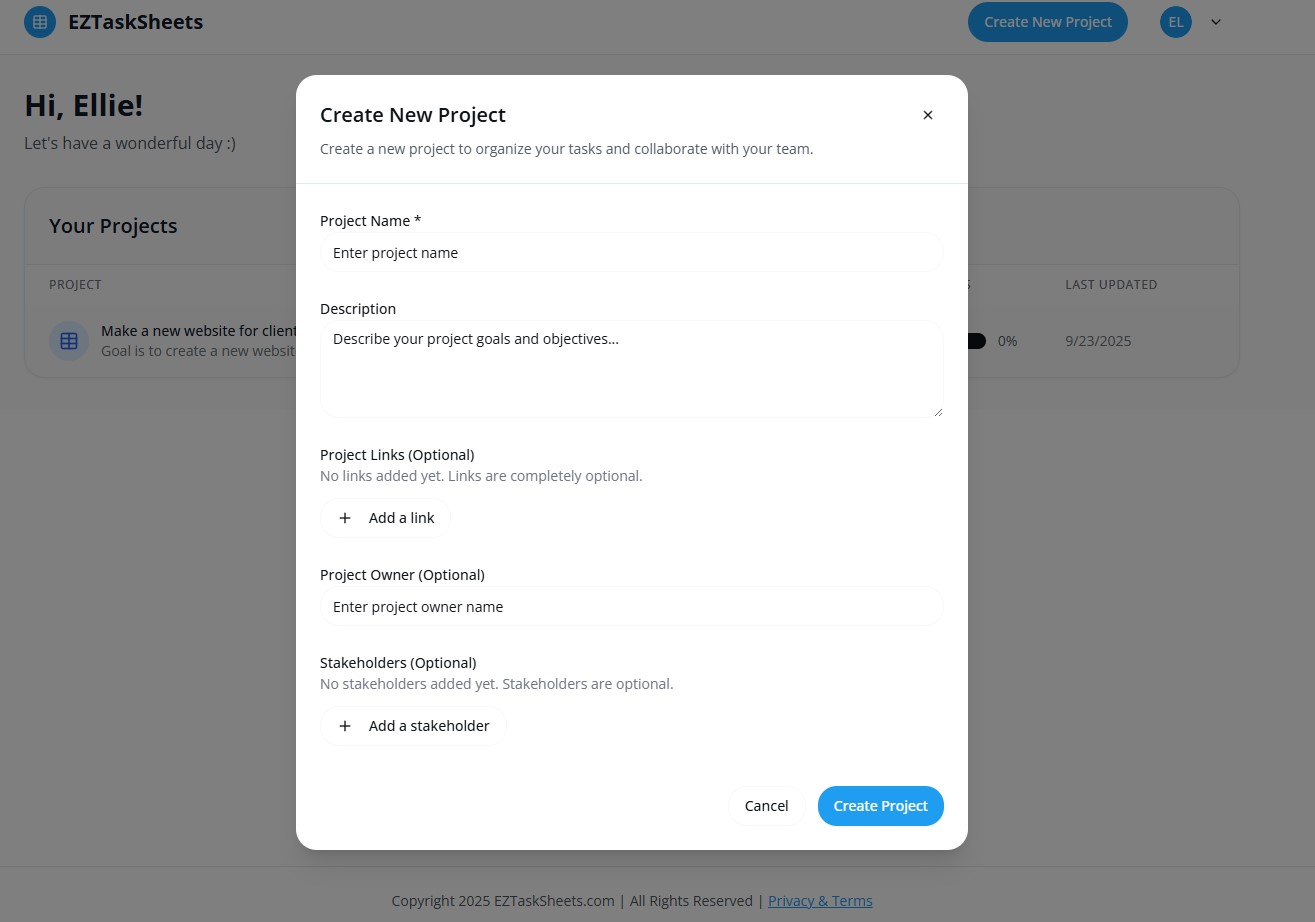Click the EZTaskSheets brand name text
Image resolution: width=1315 pixels, height=922 pixels.
tap(135, 22)
